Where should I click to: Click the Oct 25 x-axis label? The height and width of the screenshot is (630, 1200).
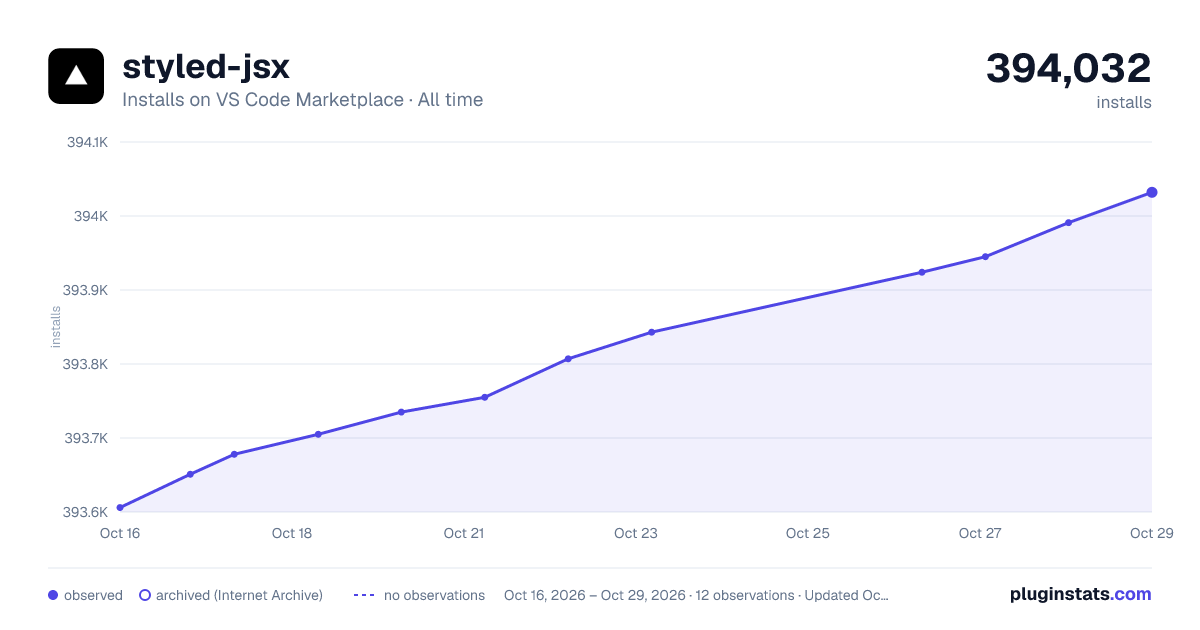point(808,533)
